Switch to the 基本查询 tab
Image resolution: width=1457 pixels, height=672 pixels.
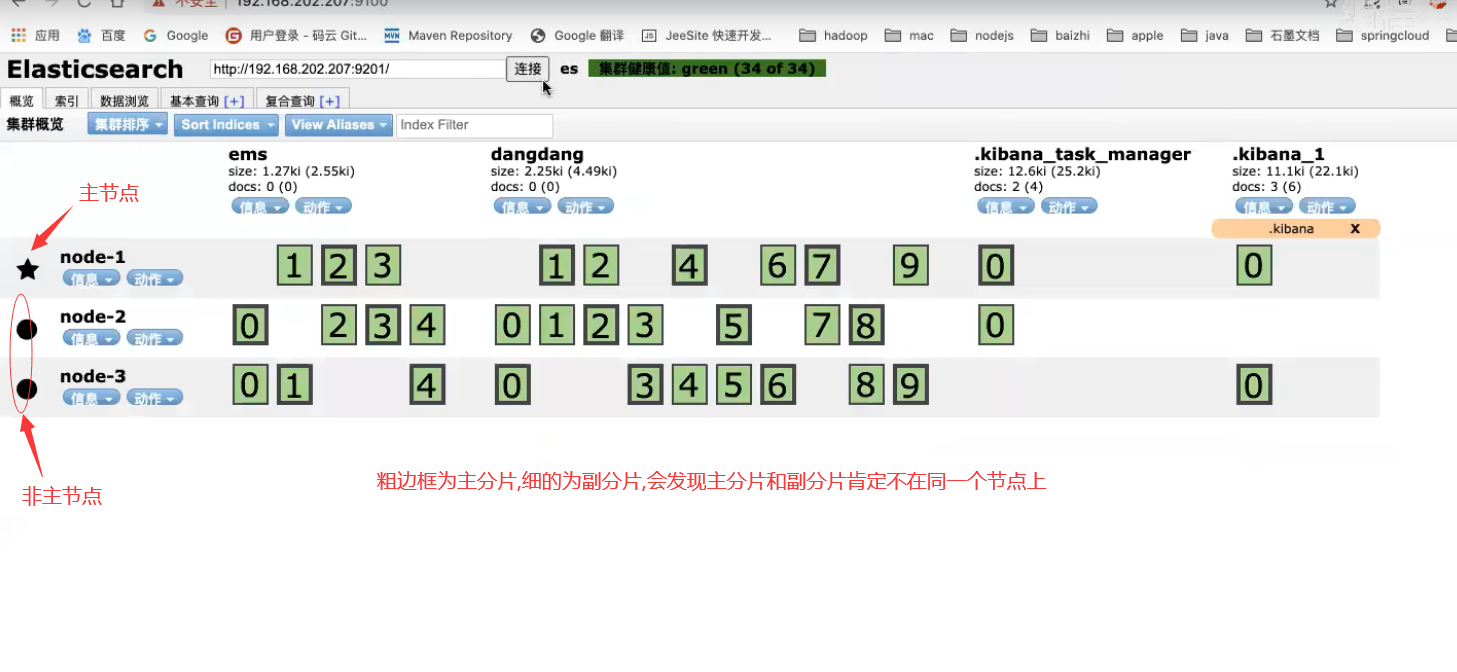206,101
